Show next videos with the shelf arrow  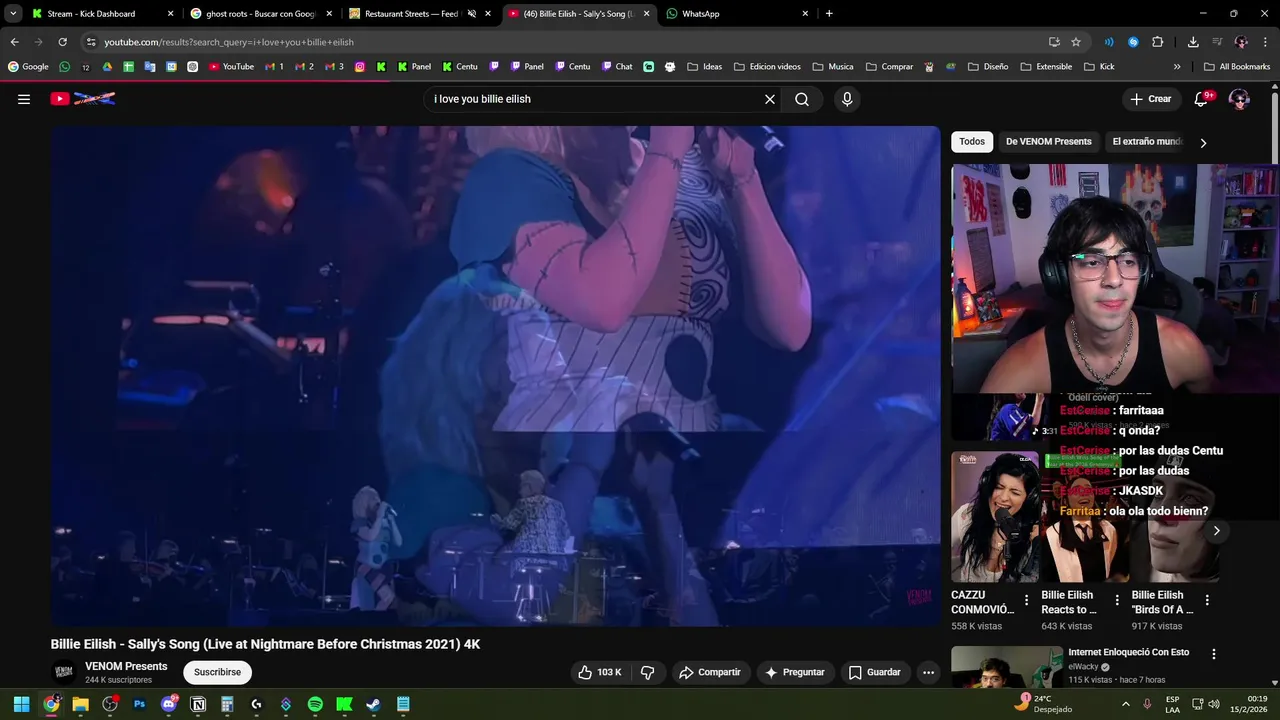pyautogui.click(x=1216, y=531)
